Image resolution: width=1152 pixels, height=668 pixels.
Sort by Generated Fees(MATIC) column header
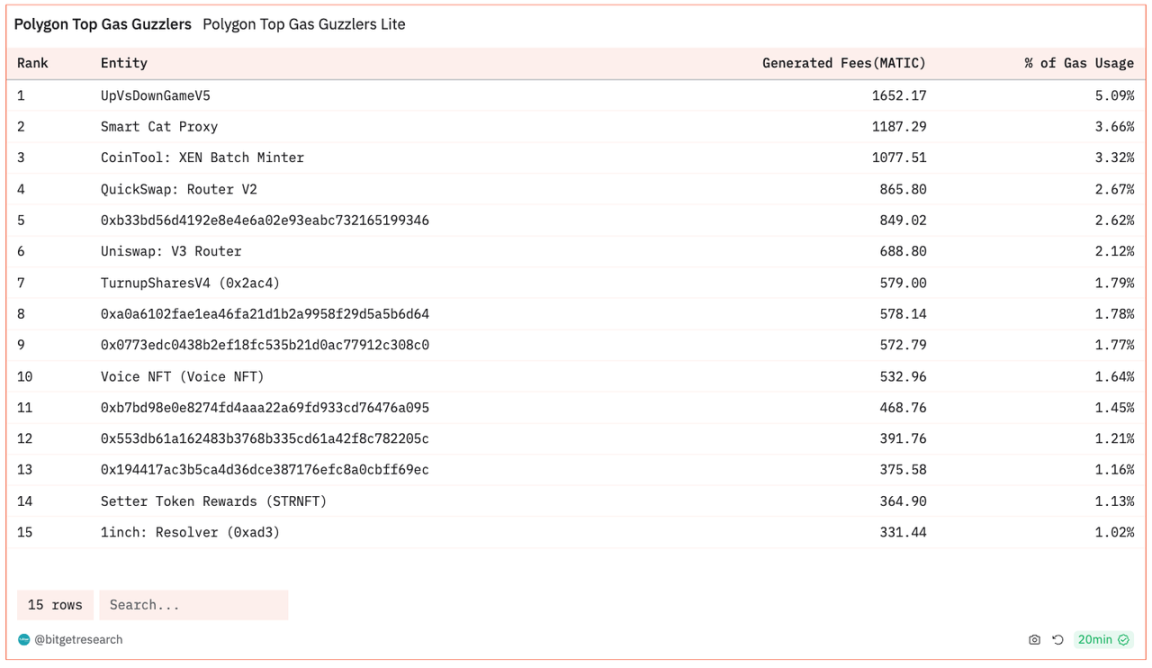pyautogui.click(x=844, y=63)
